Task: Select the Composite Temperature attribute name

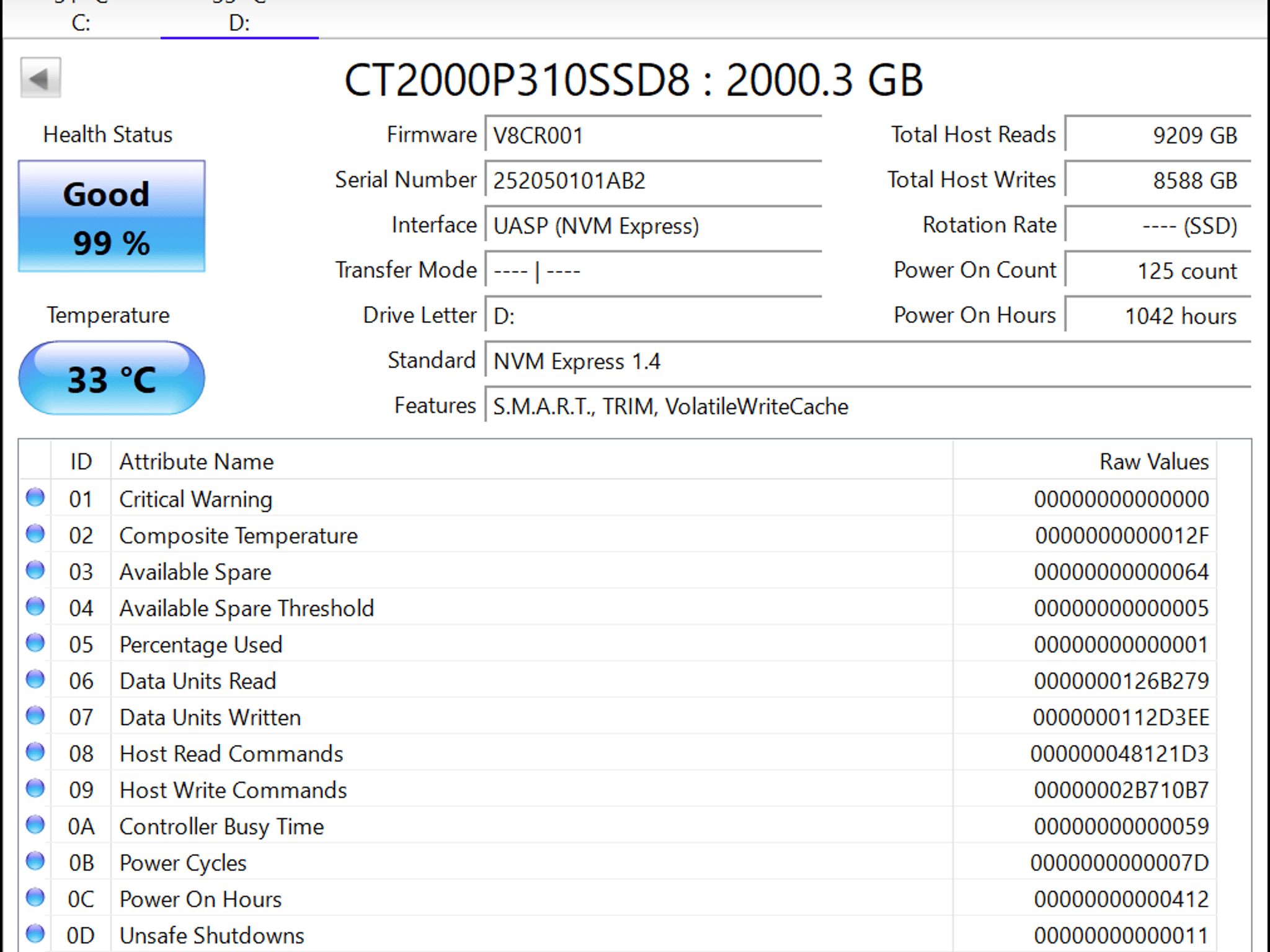Action: 239,535
